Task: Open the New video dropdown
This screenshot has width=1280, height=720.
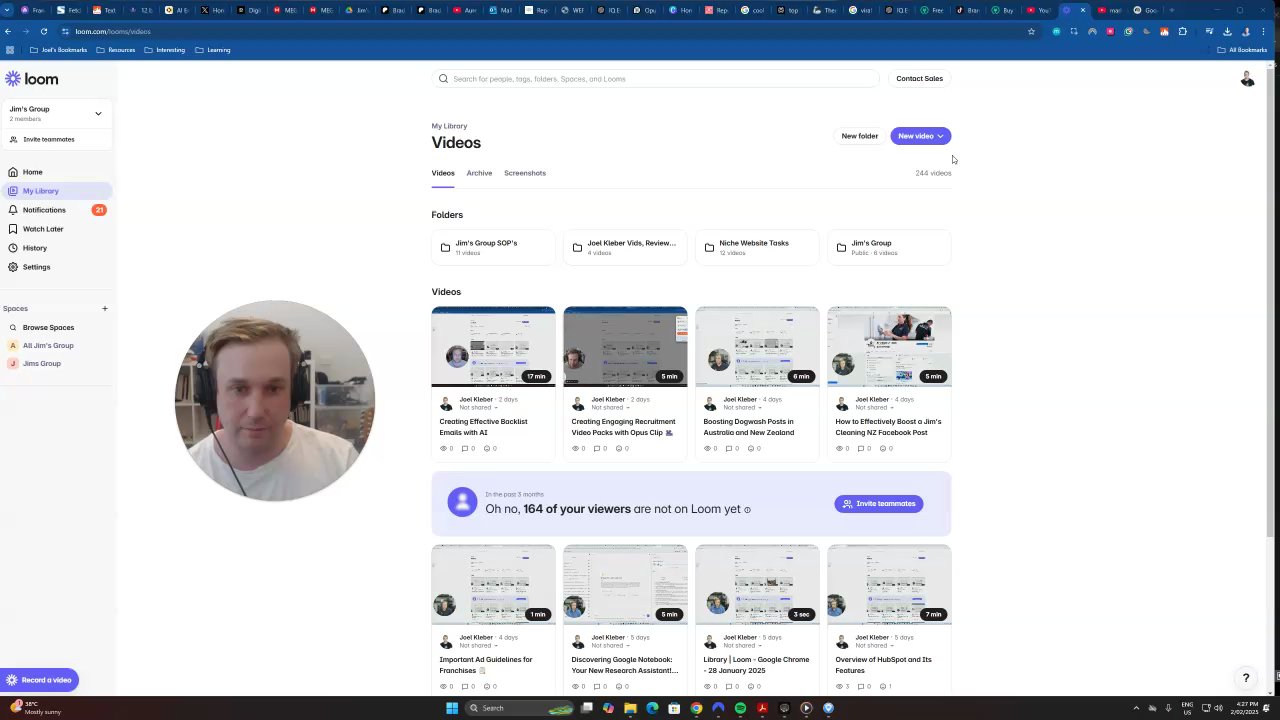Action: pyautogui.click(x=920, y=136)
